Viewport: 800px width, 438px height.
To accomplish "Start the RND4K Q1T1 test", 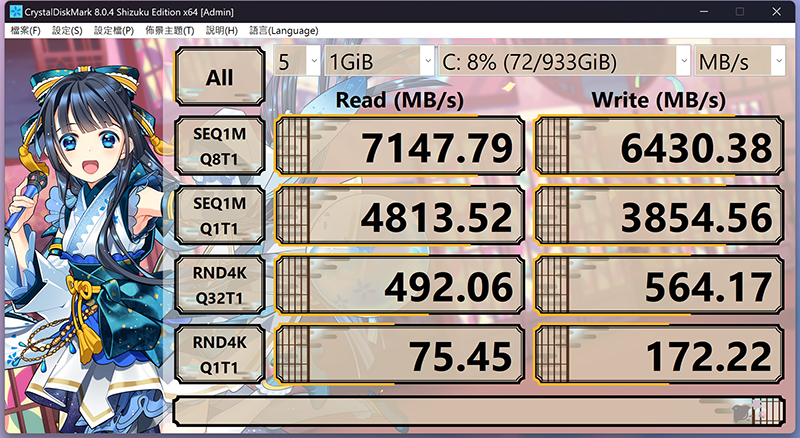I will (x=219, y=354).
